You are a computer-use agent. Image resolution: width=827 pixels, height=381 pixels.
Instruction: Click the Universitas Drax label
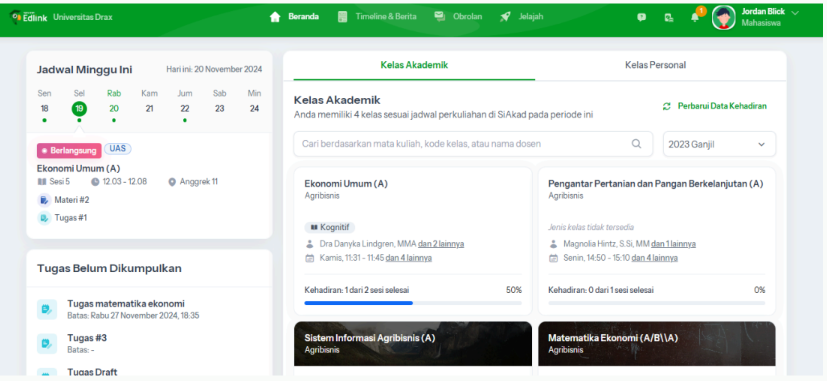click(x=83, y=17)
